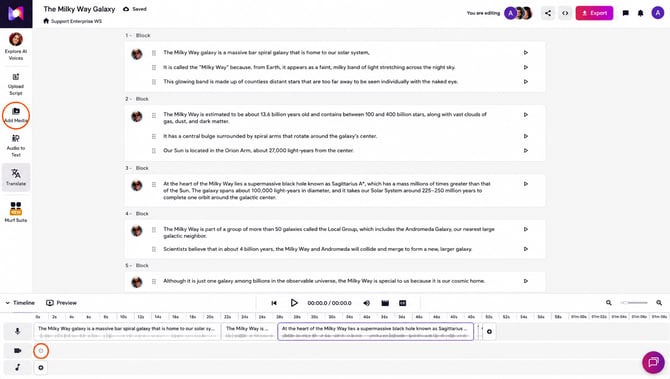The height and width of the screenshot is (379, 670).
Task: Select timeline clip 'The Milky Way galaxy is a massive bar spiral'
Action: click(127, 332)
